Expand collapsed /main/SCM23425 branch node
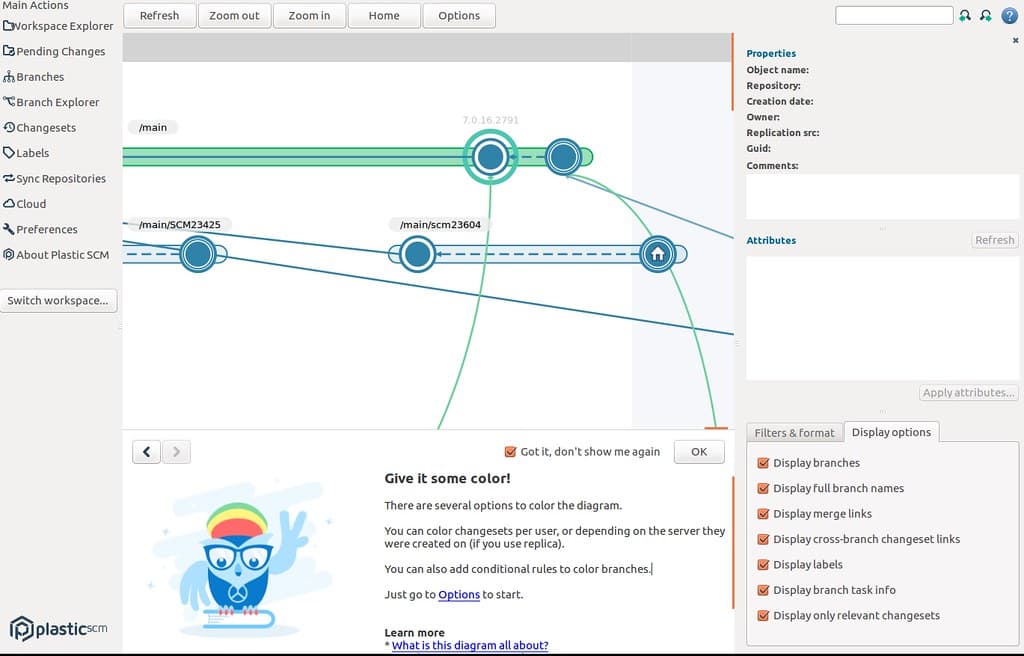 tap(197, 254)
